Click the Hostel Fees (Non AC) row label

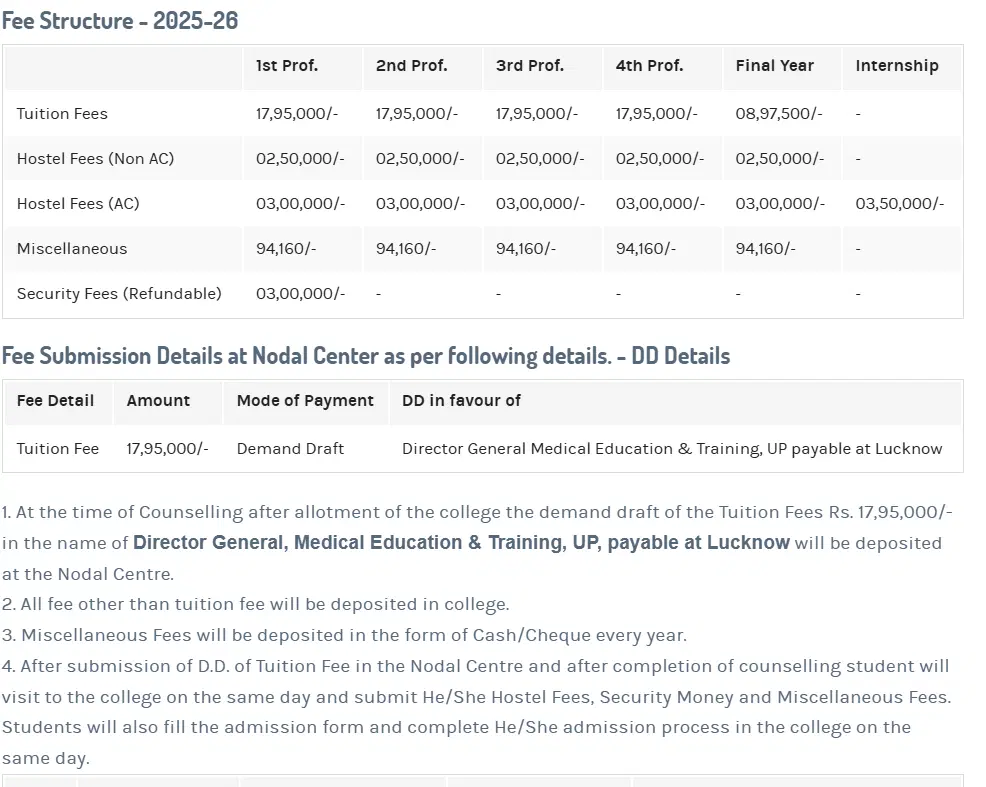95,159
